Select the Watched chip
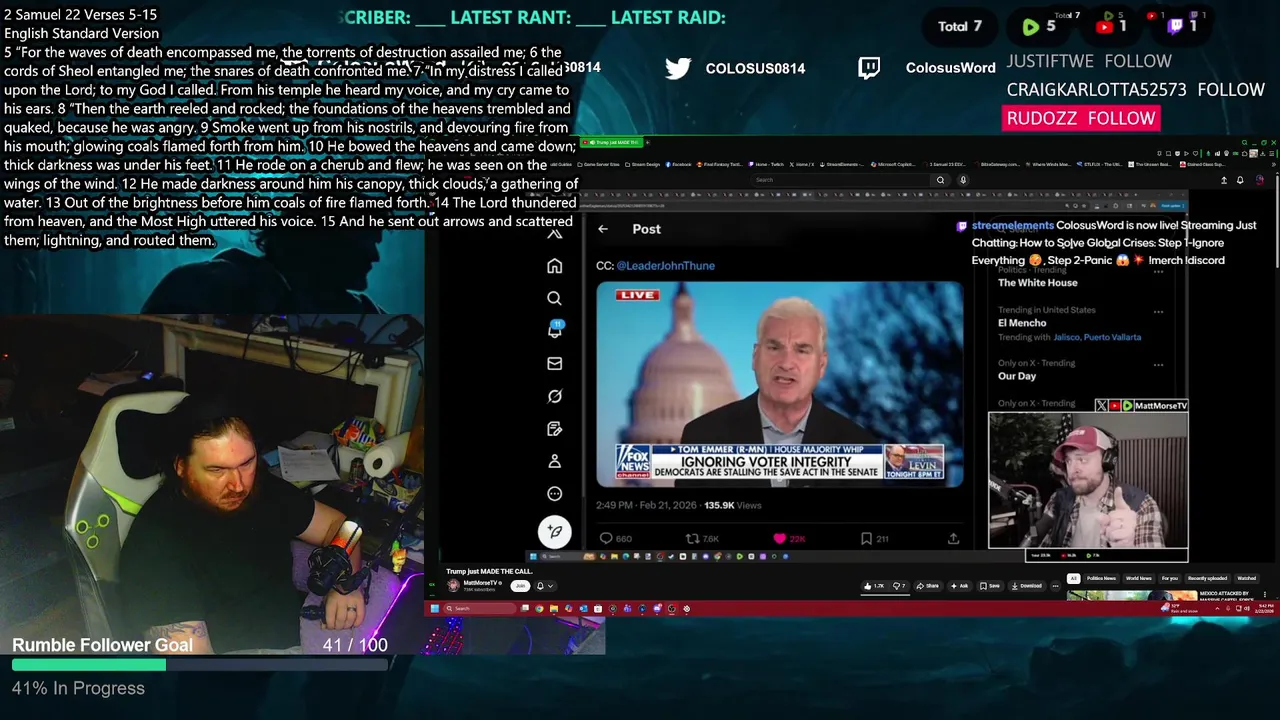Screen dimensions: 1280x720 point(1246,578)
